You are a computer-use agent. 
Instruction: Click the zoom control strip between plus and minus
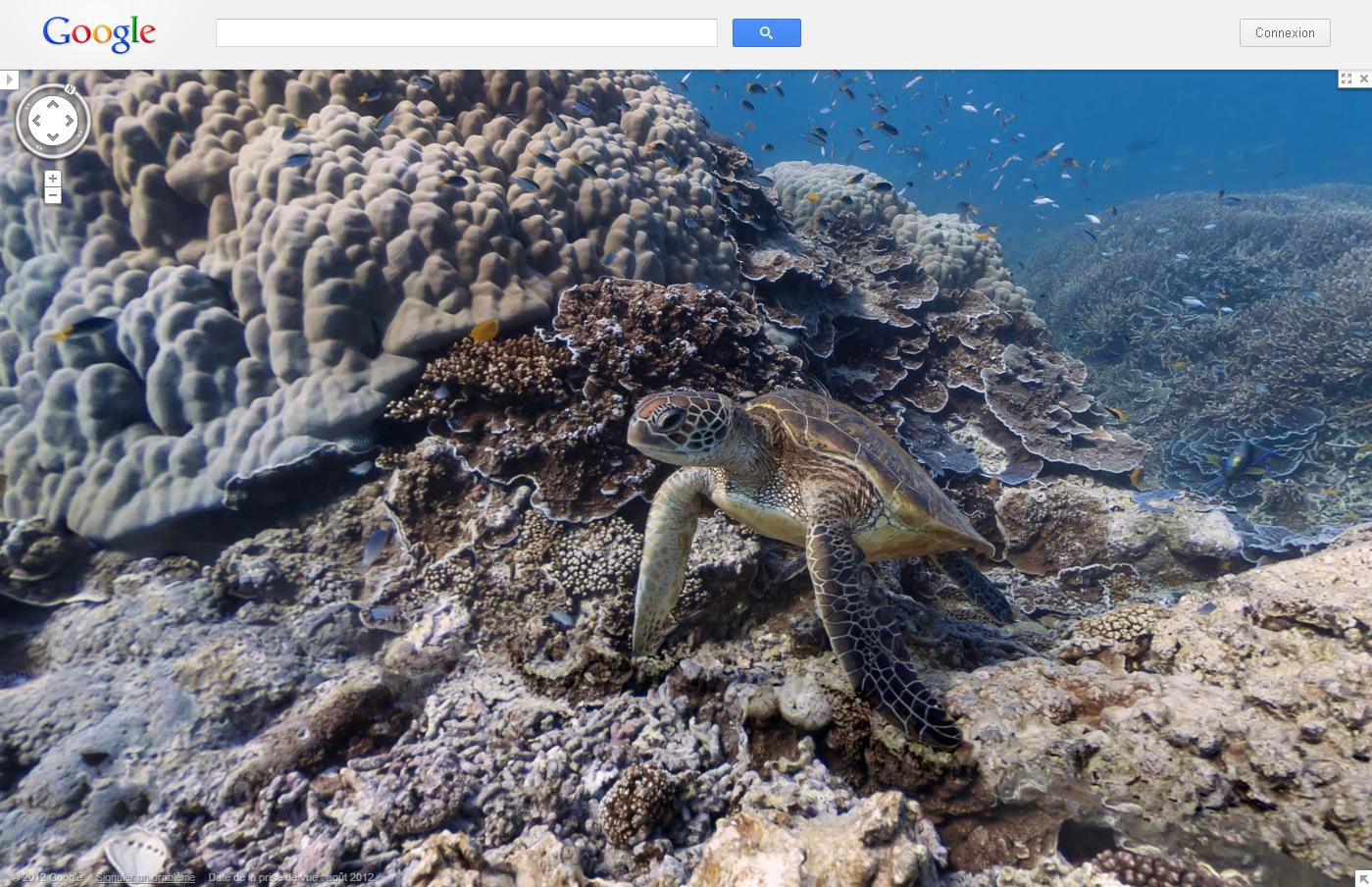click(53, 186)
